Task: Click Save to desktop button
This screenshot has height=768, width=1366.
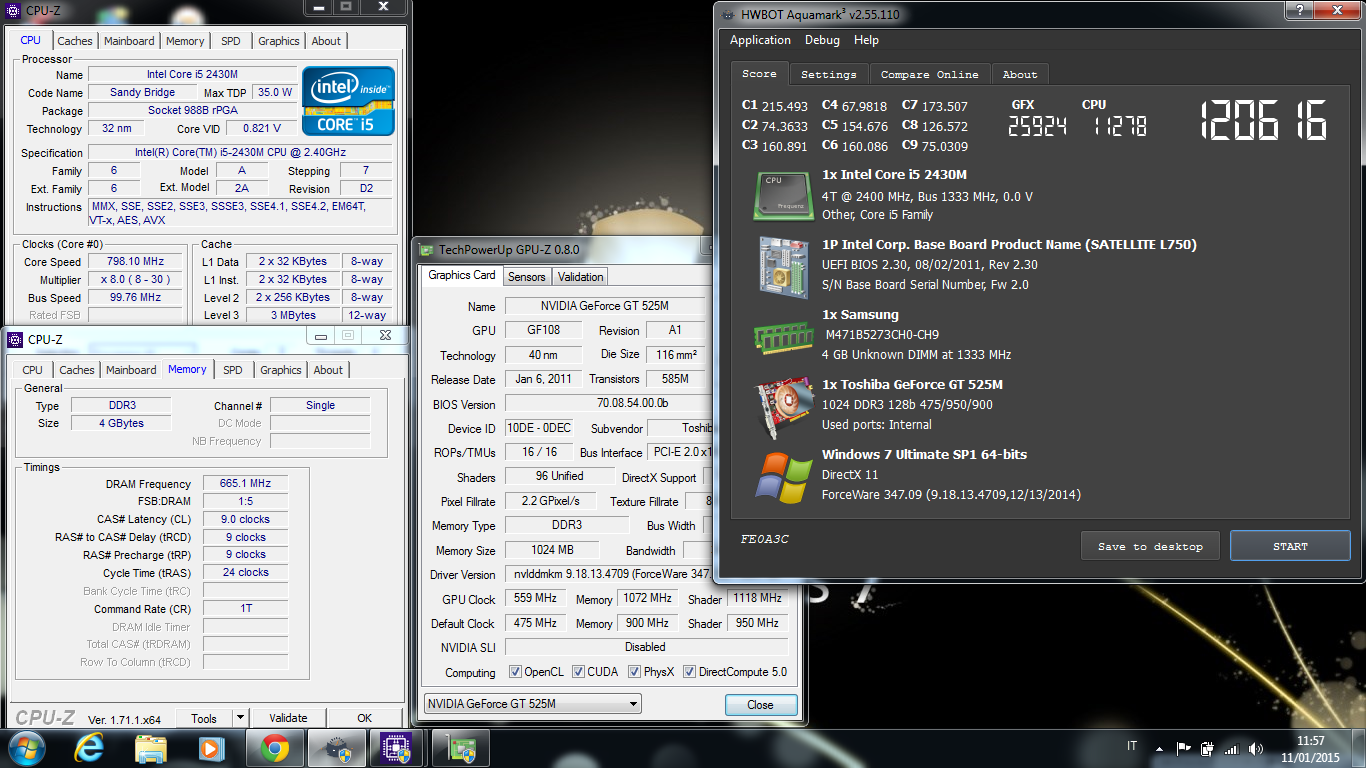Action: point(1150,546)
